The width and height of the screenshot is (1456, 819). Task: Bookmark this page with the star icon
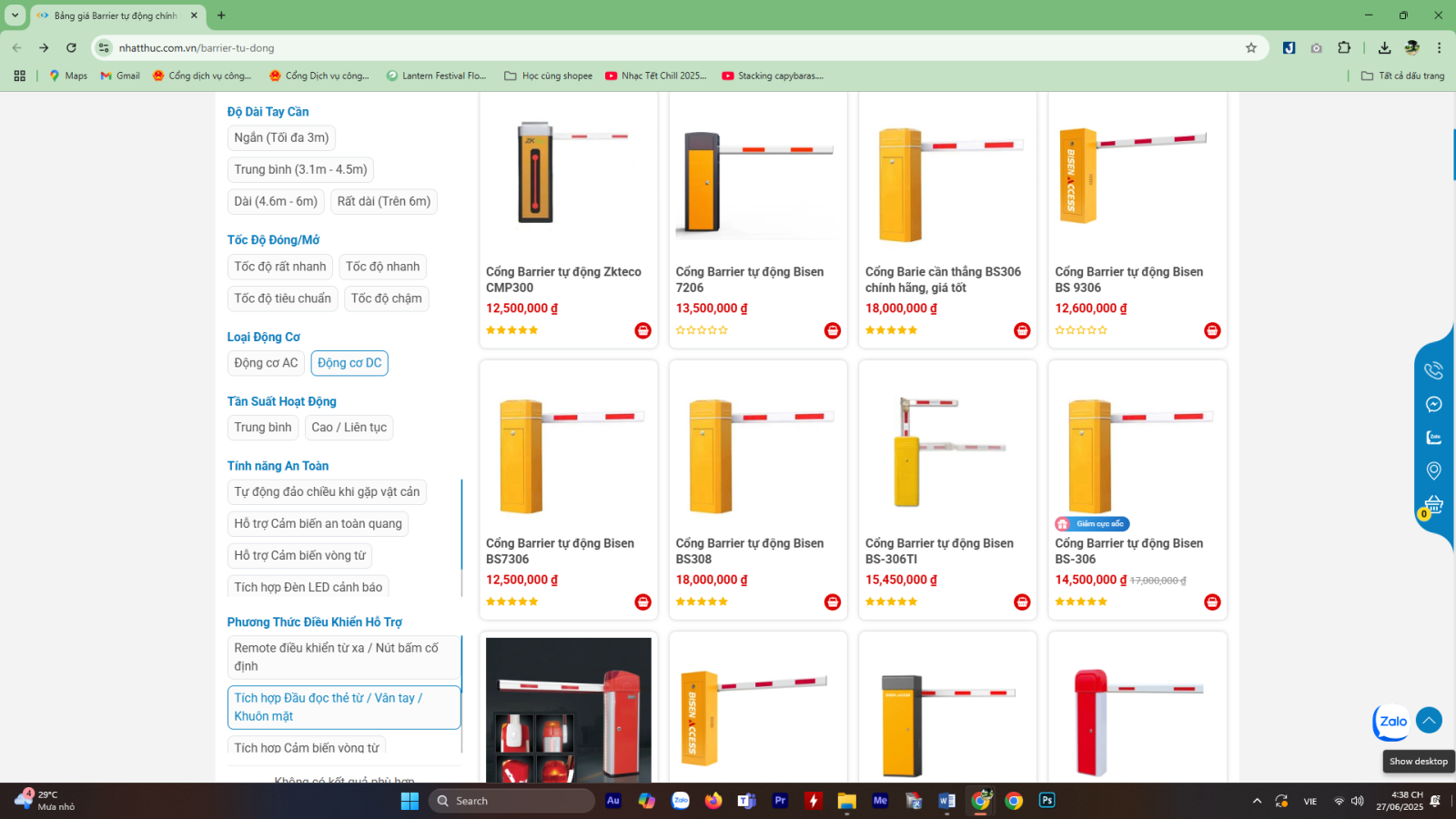[1251, 47]
